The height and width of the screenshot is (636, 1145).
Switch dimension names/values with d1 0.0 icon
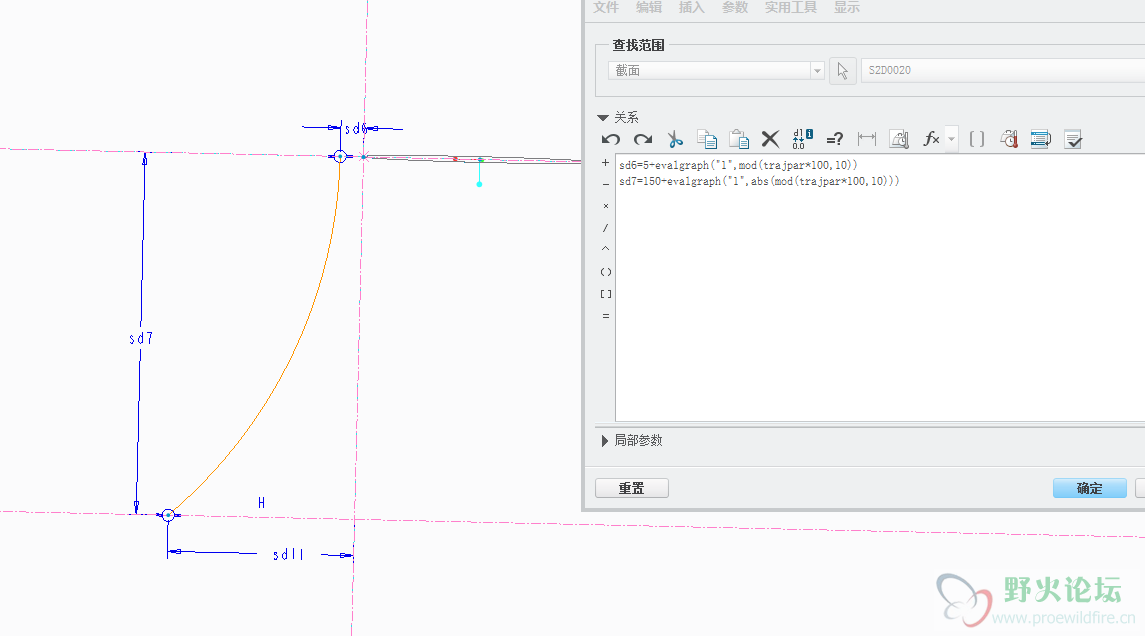(x=803, y=139)
